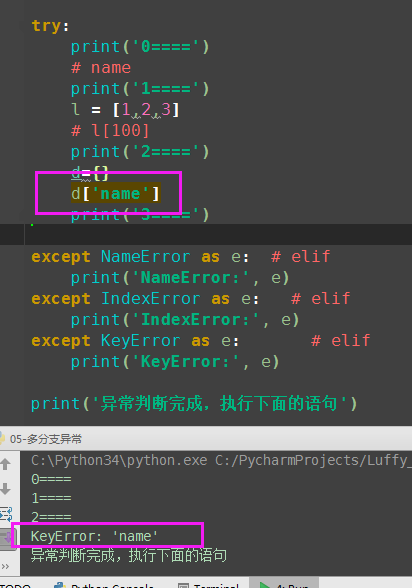Click the green Run play icon at the bottom
412x588 pixels.
coord(265,585)
